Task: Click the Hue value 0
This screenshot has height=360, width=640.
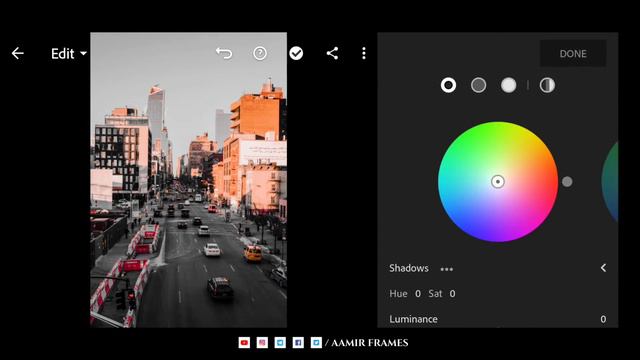Action: (x=418, y=293)
